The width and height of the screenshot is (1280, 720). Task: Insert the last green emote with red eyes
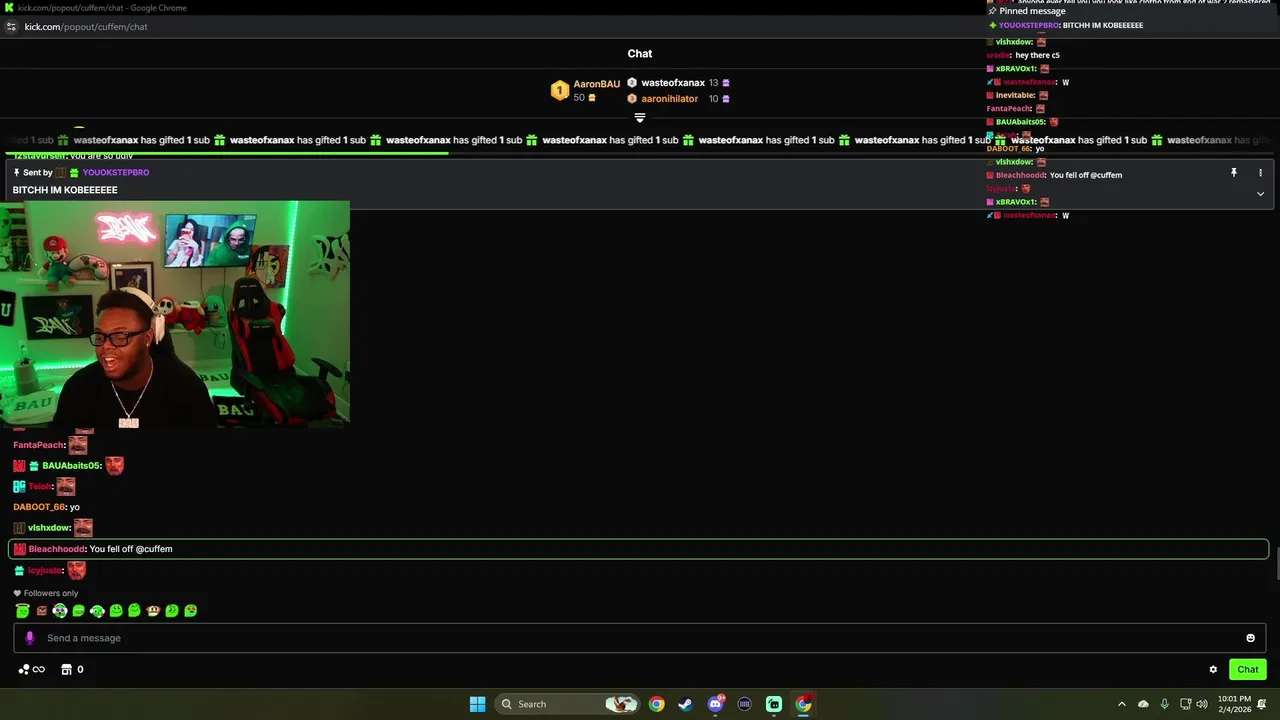click(x=190, y=611)
